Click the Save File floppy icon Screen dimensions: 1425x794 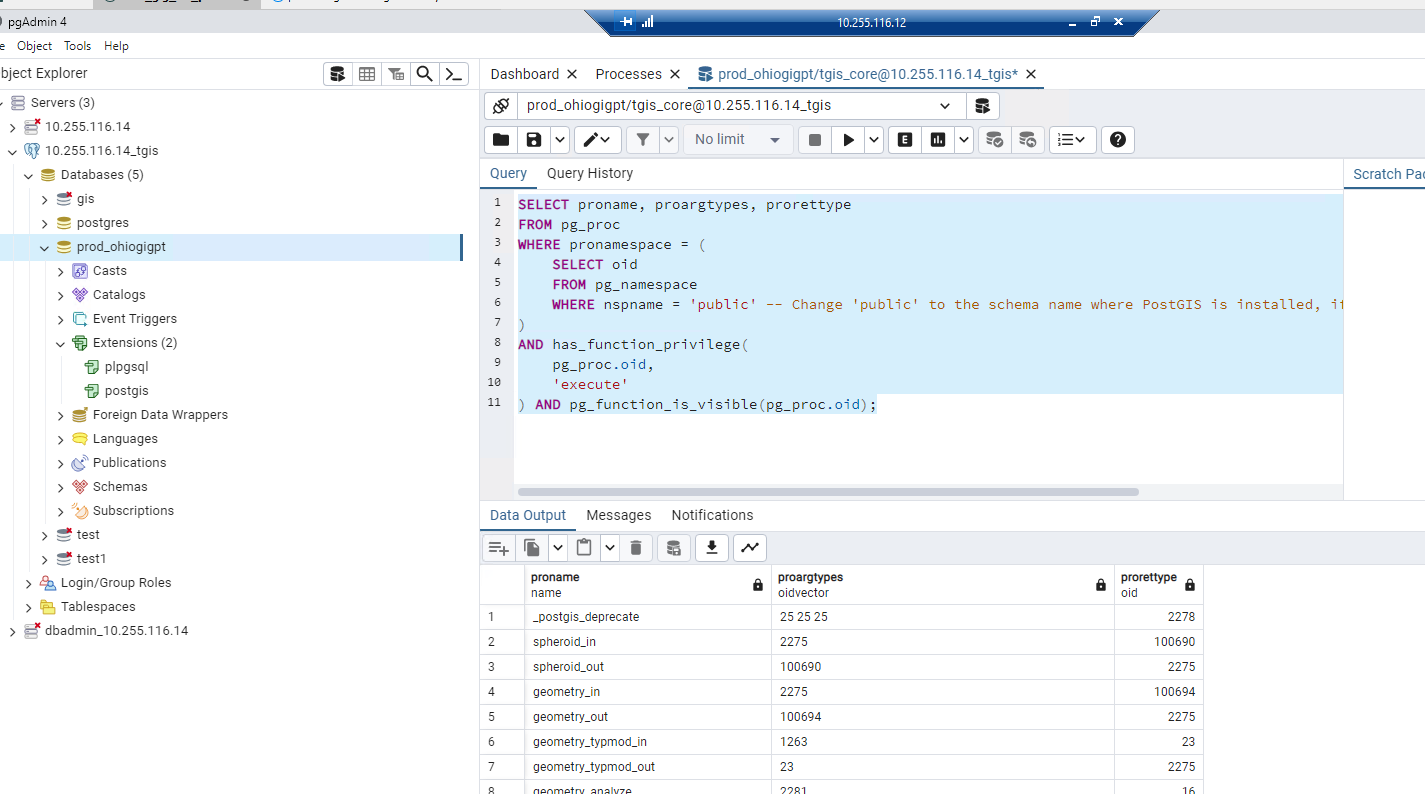pyautogui.click(x=534, y=140)
